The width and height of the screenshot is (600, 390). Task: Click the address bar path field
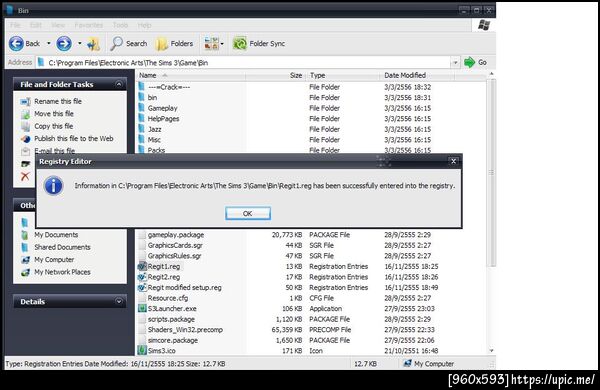coord(244,63)
